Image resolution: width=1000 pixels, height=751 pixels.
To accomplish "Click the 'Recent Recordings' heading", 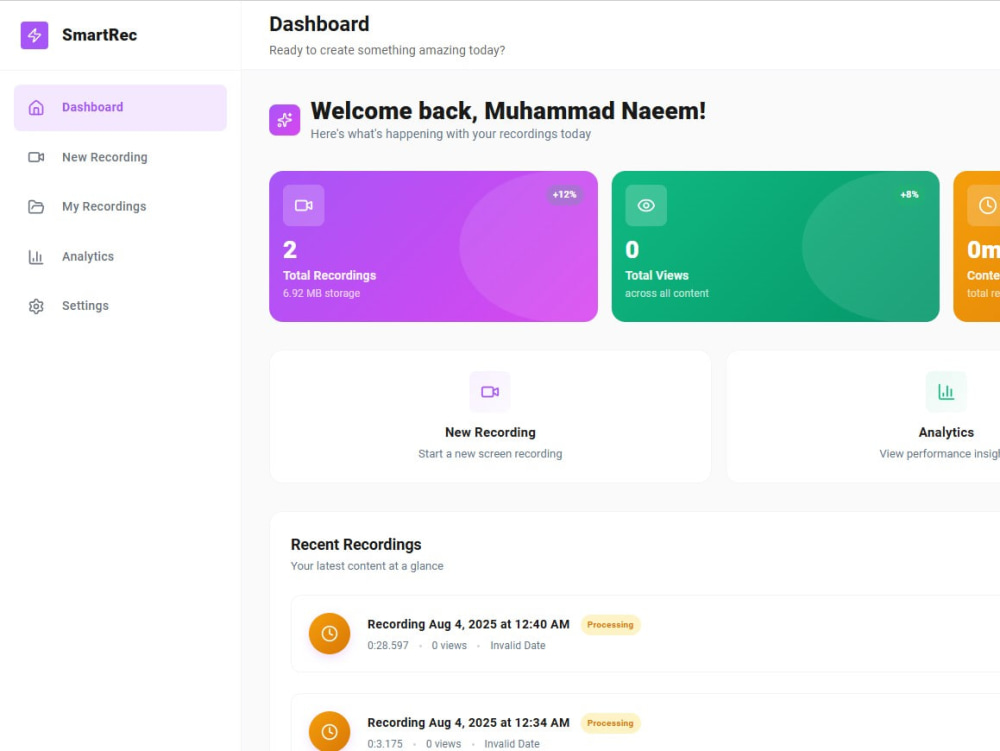I will pyautogui.click(x=356, y=544).
